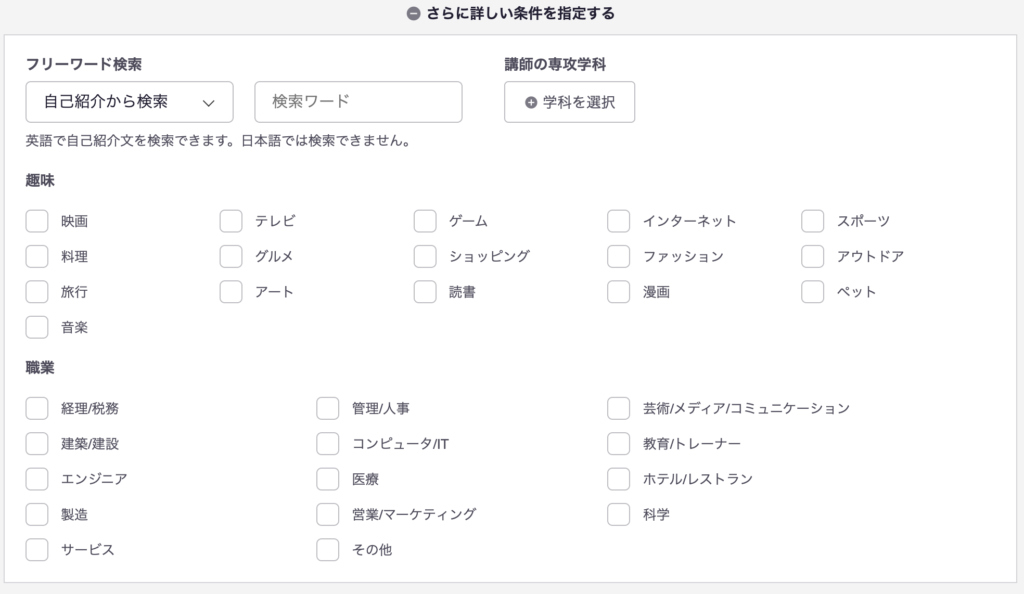This screenshot has width=1024, height=594.
Task: Select the 営業/マーケティング checkbox
Action: pyautogui.click(x=328, y=514)
